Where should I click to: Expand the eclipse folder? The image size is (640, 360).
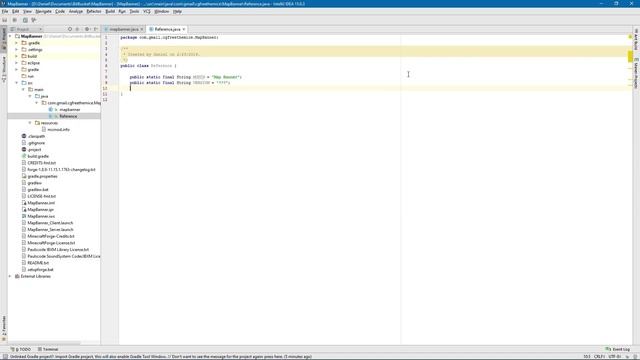pyautogui.click(x=17, y=63)
